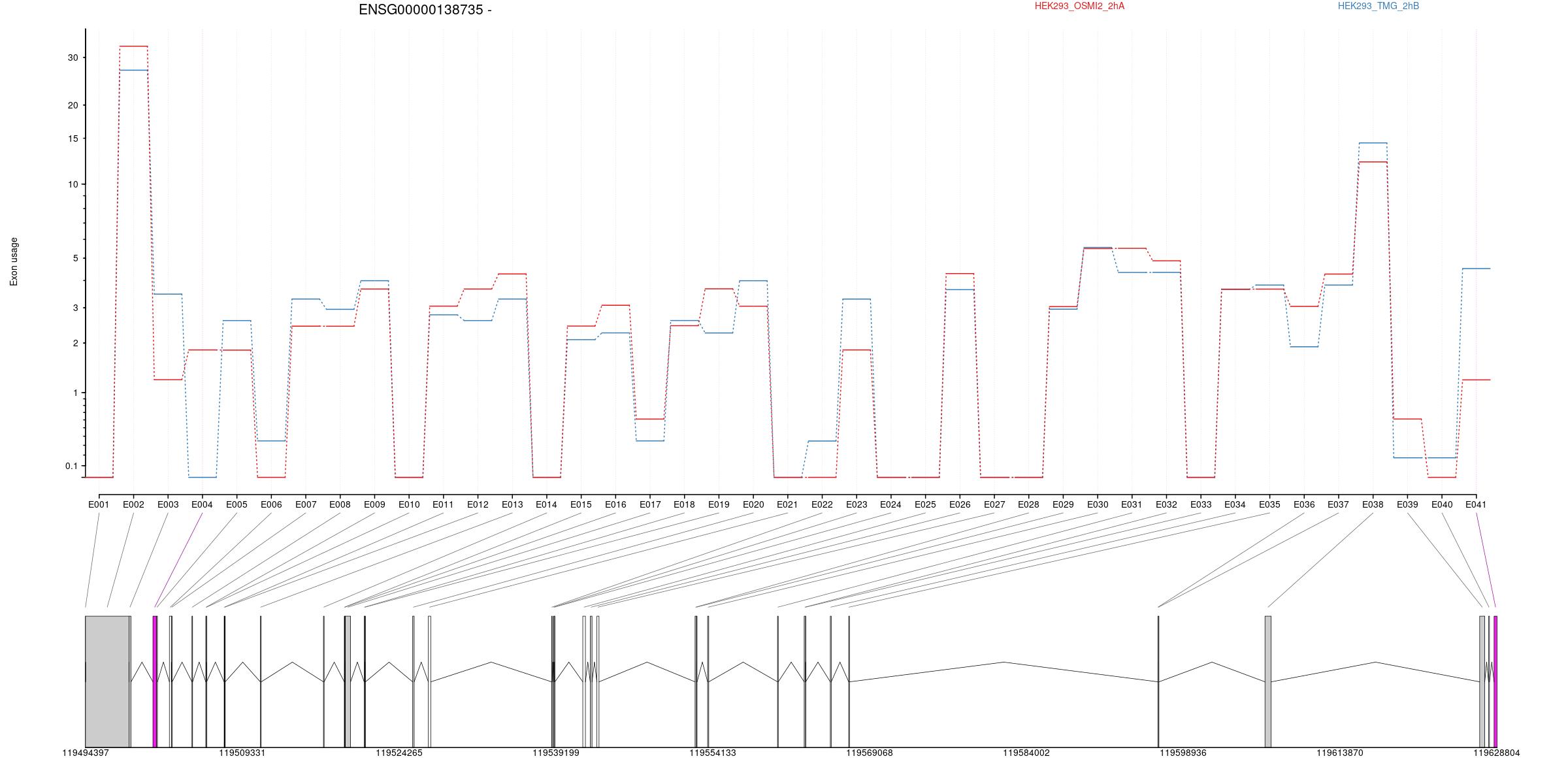The height and width of the screenshot is (784, 1568).
Task: Click y-axis tick label 20
Action: [73, 106]
